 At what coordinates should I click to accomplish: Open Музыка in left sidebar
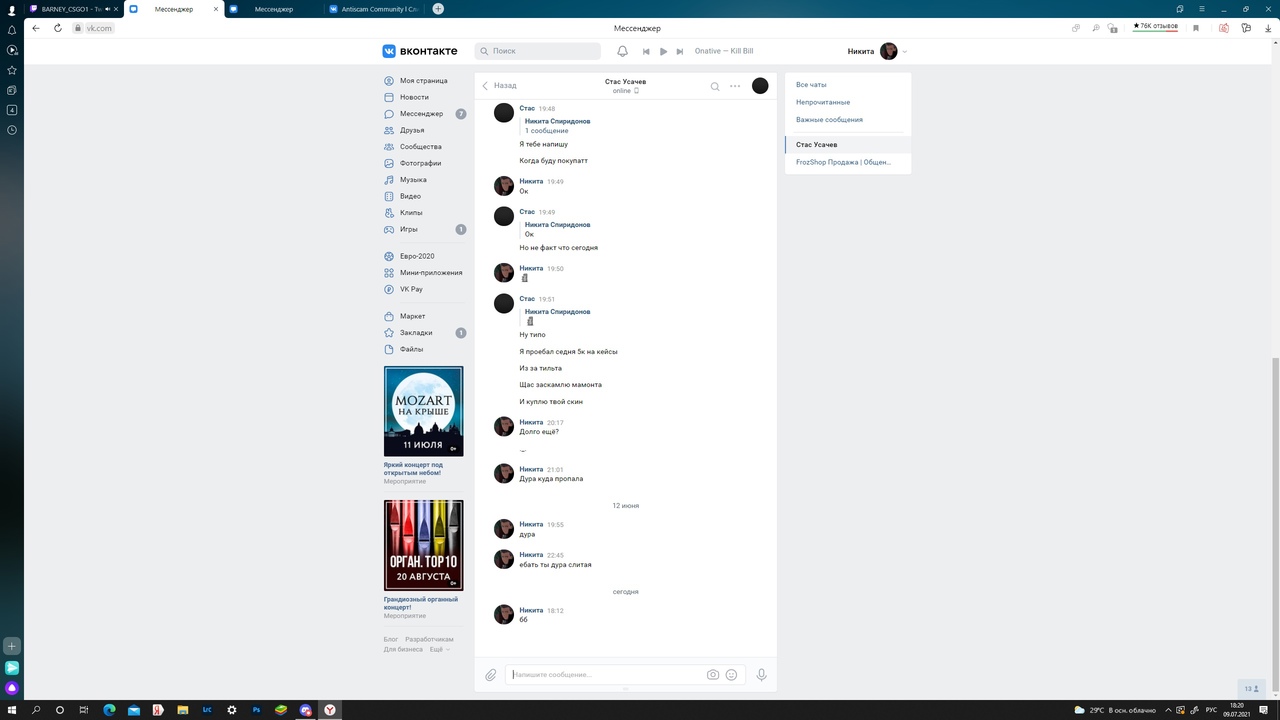pyautogui.click(x=413, y=180)
